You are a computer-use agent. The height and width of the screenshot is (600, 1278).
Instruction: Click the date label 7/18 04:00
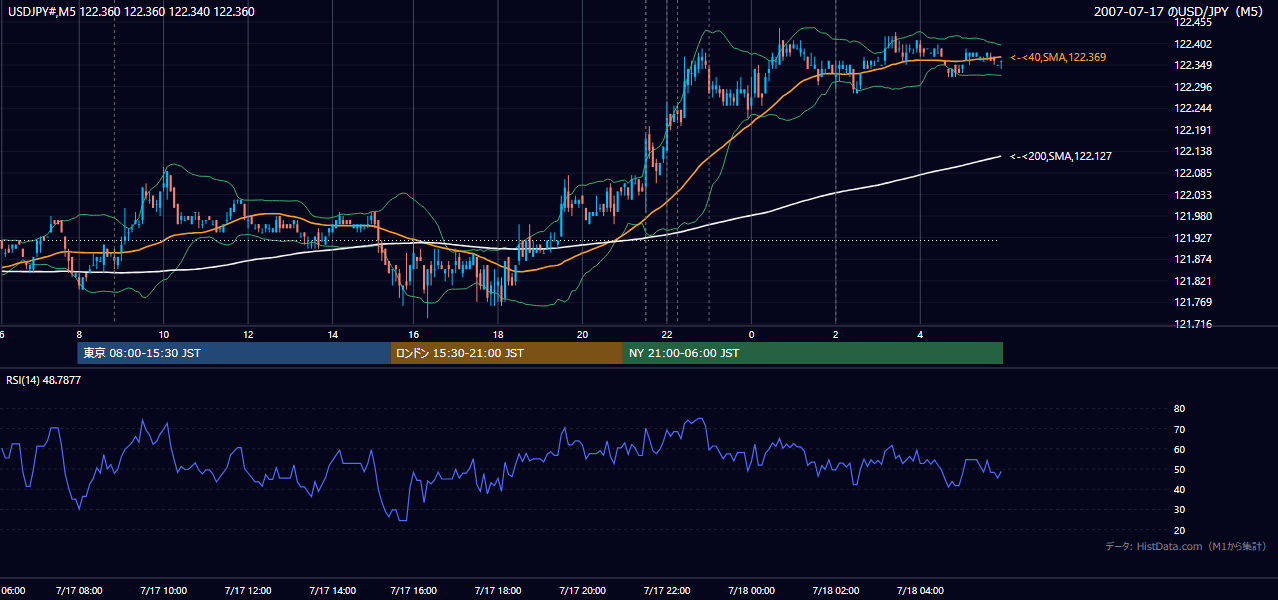coord(918,590)
